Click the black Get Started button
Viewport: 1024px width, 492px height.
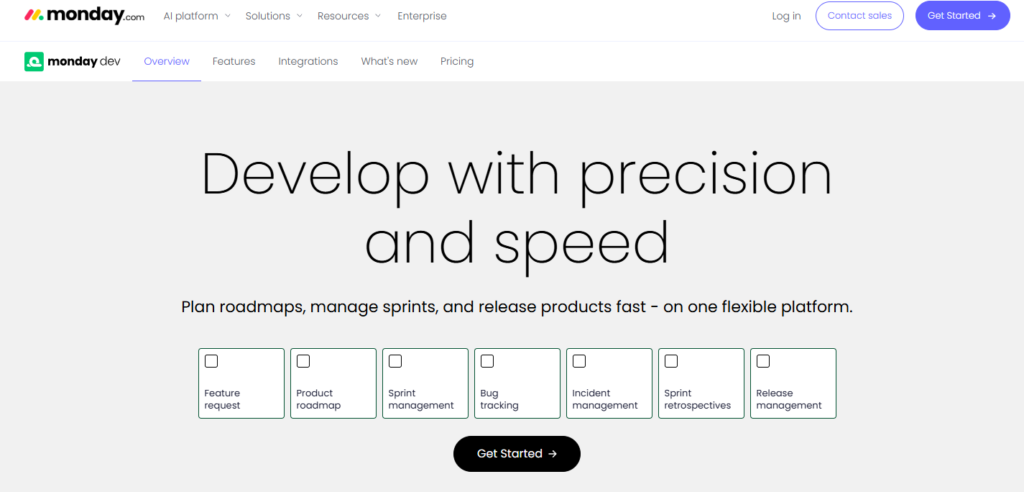[x=517, y=453]
